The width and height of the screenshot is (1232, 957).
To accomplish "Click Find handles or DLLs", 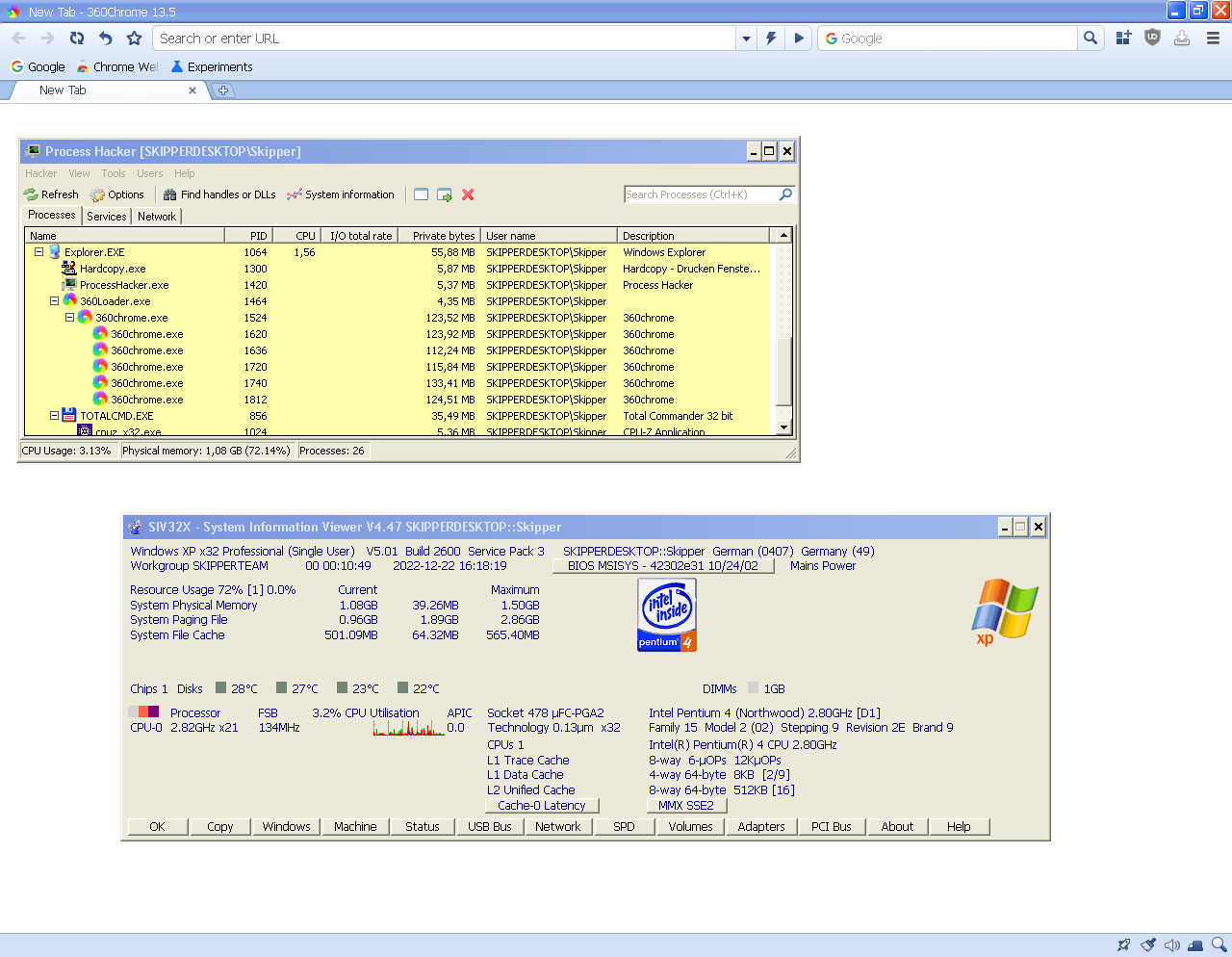I will [x=219, y=194].
